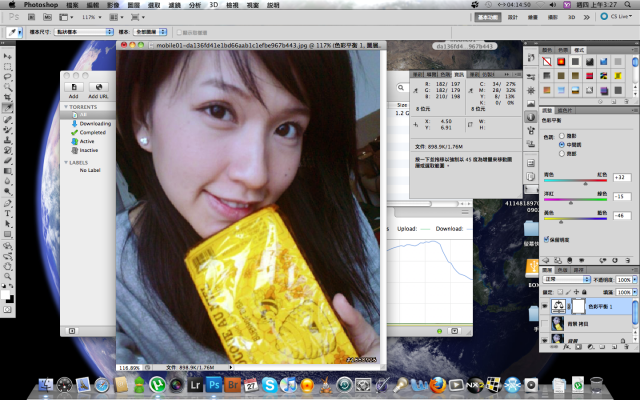Switch to the Styles panel tab

(x=579, y=50)
